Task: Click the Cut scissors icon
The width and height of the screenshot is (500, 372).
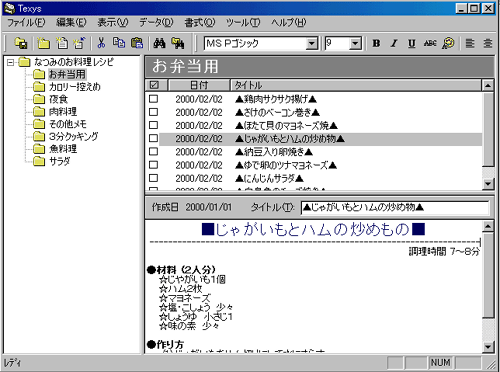Action: pyautogui.click(x=101, y=43)
